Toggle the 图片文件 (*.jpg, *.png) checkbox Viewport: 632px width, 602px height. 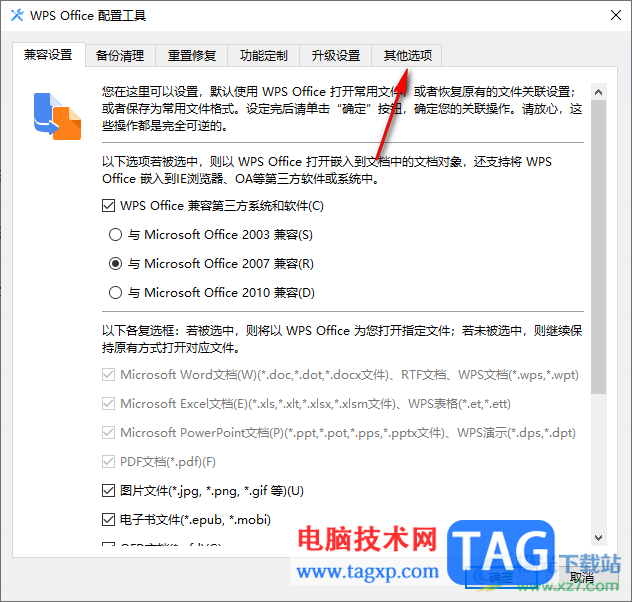[108, 491]
